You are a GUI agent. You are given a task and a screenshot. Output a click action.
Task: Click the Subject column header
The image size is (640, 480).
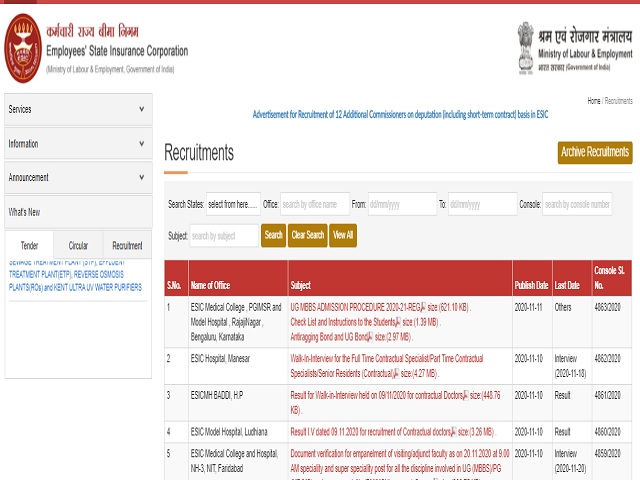[x=400, y=278]
